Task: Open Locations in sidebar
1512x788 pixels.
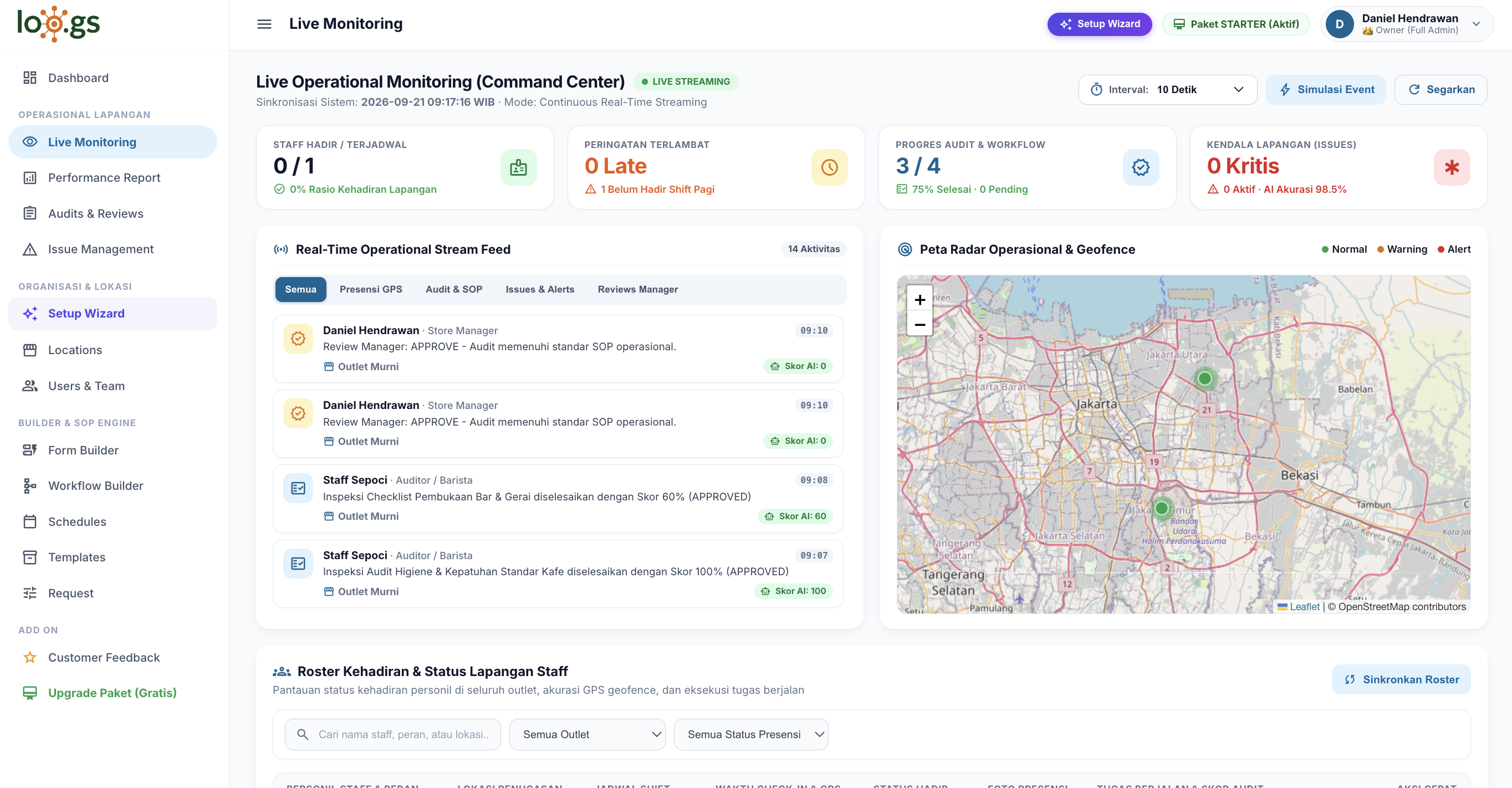Action: click(x=113, y=350)
